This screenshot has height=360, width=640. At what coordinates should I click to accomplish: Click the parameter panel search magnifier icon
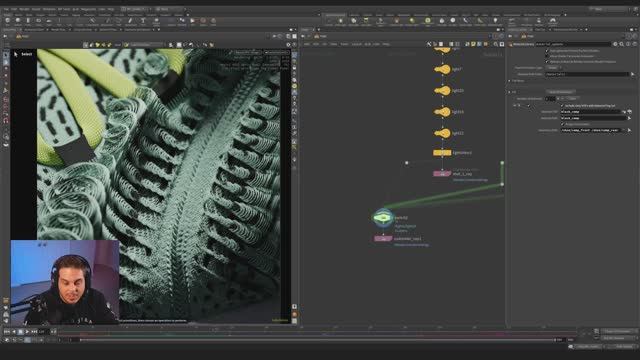[x=622, y=44]
